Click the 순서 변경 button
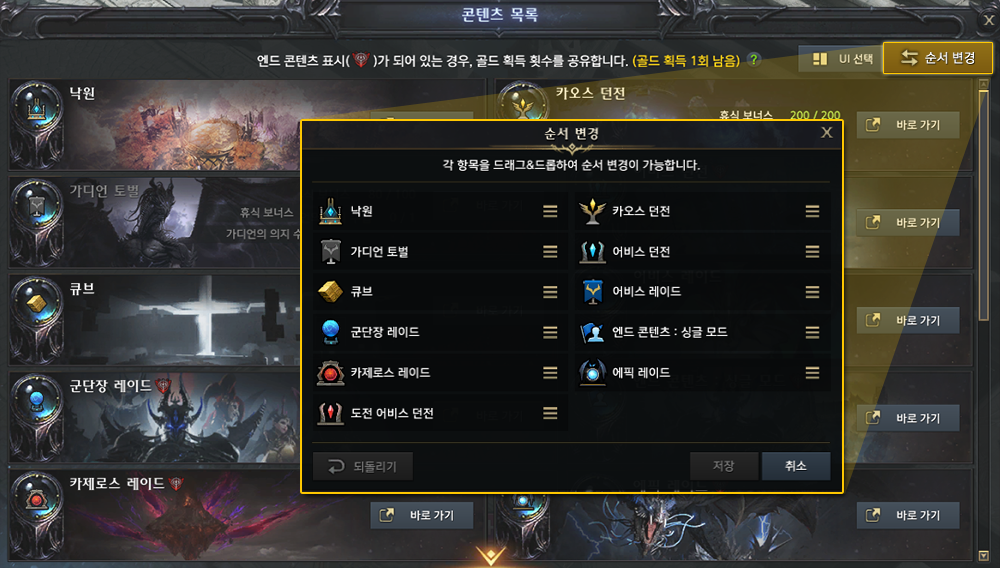The image size is (1000, 568). pos(937,58)
